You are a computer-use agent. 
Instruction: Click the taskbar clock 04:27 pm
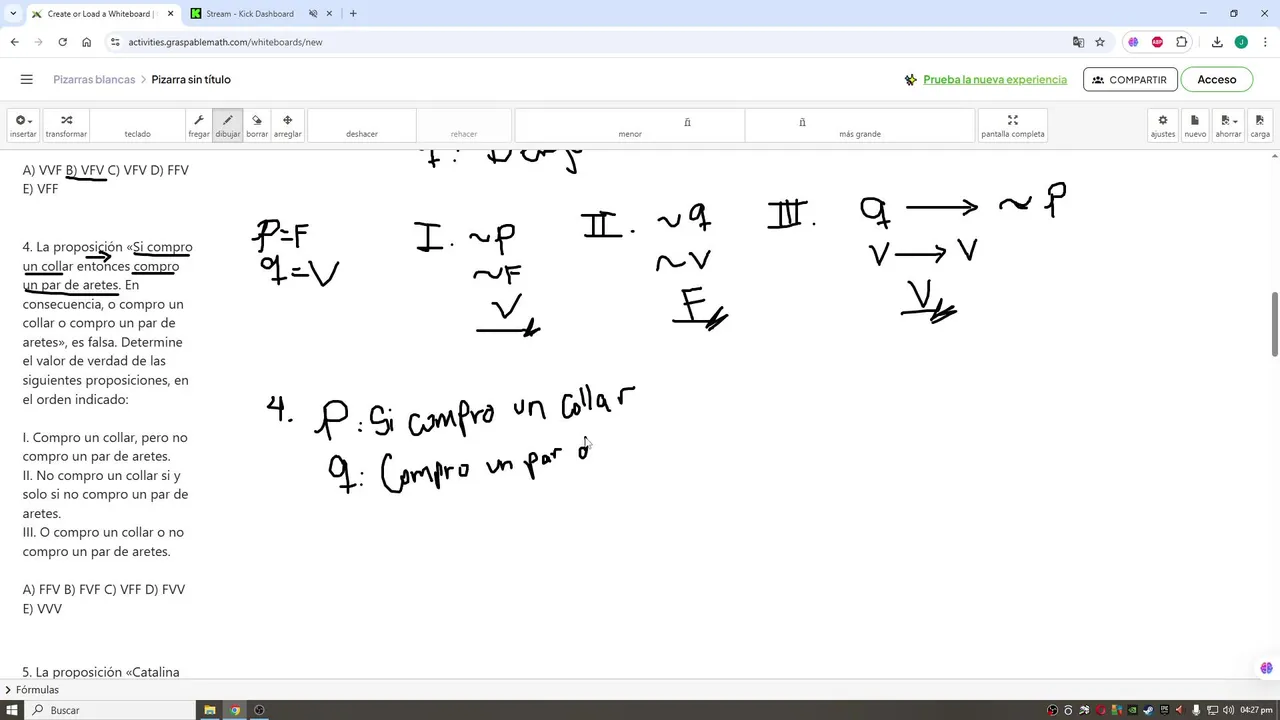1255,710
